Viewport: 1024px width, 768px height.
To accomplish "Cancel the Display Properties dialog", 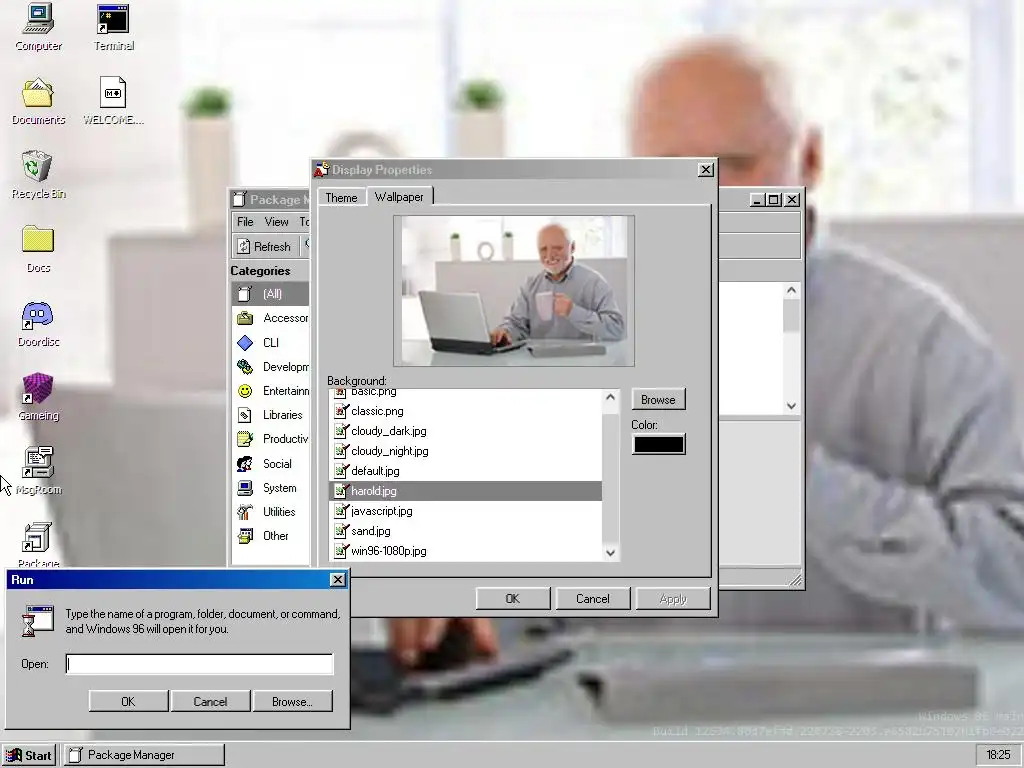I will 592,599.
